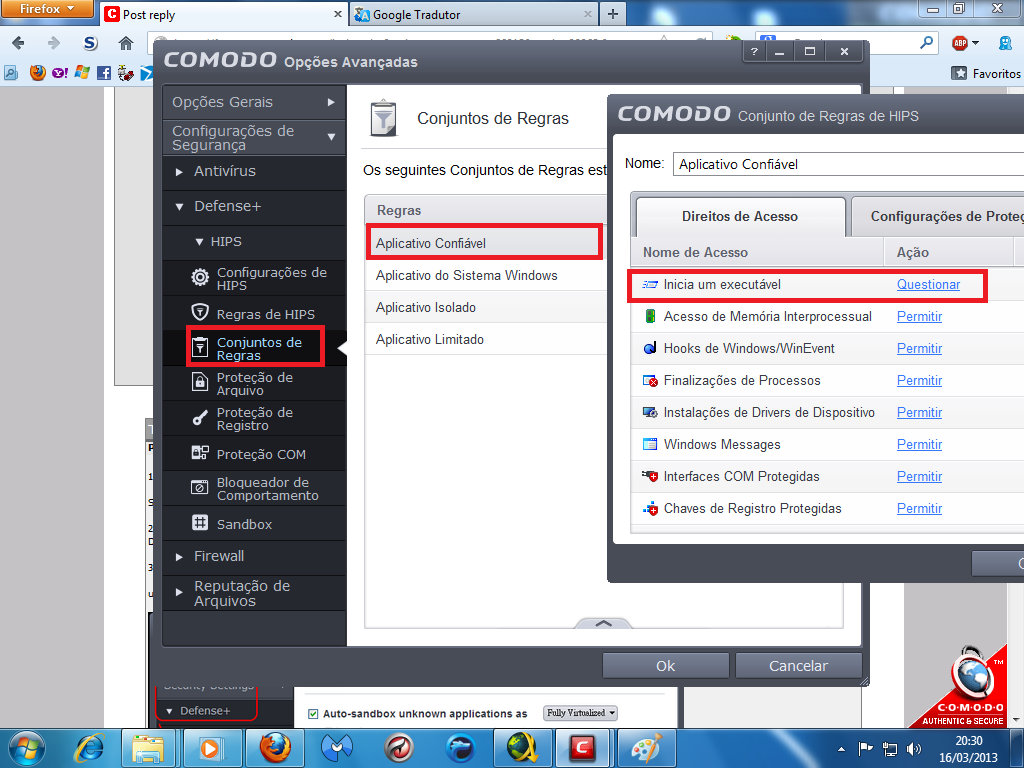Click the volume icon in system tray
The width and height of the screenshot is (1024, 768).
pos(914,749)
